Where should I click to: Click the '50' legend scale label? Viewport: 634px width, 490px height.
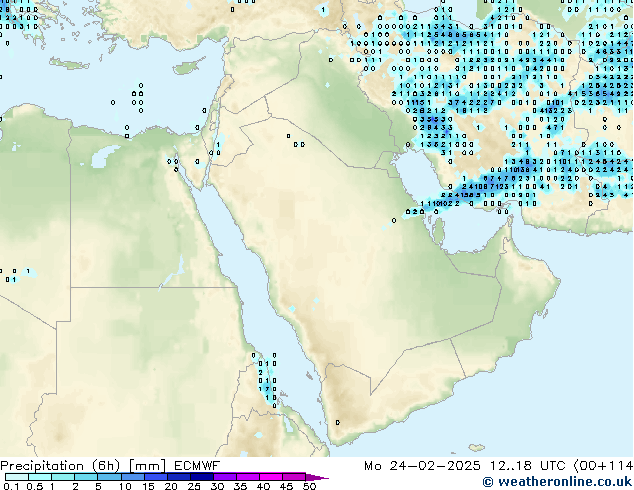[x=309, y=486]
